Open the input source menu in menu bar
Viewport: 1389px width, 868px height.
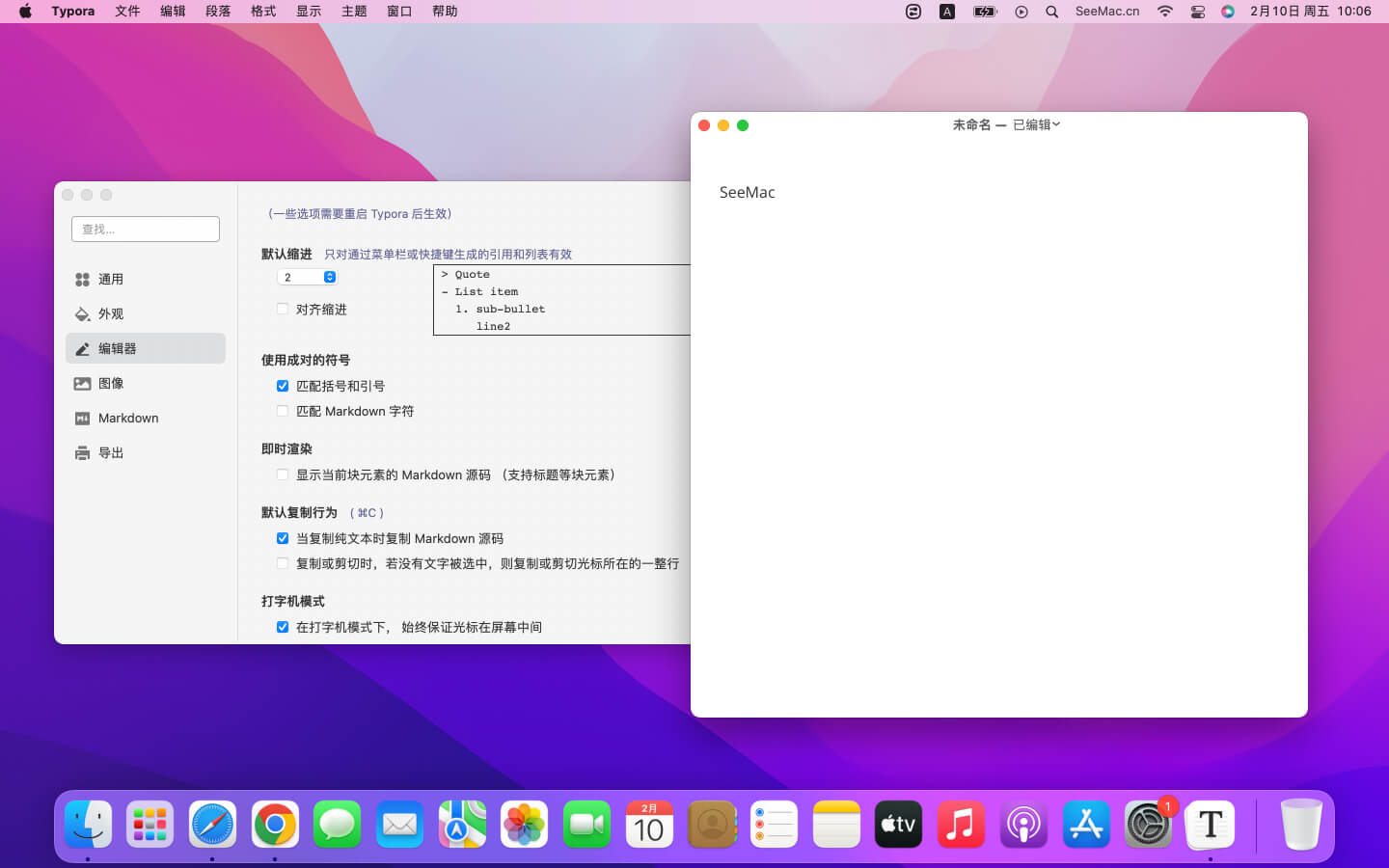(947, 12)
